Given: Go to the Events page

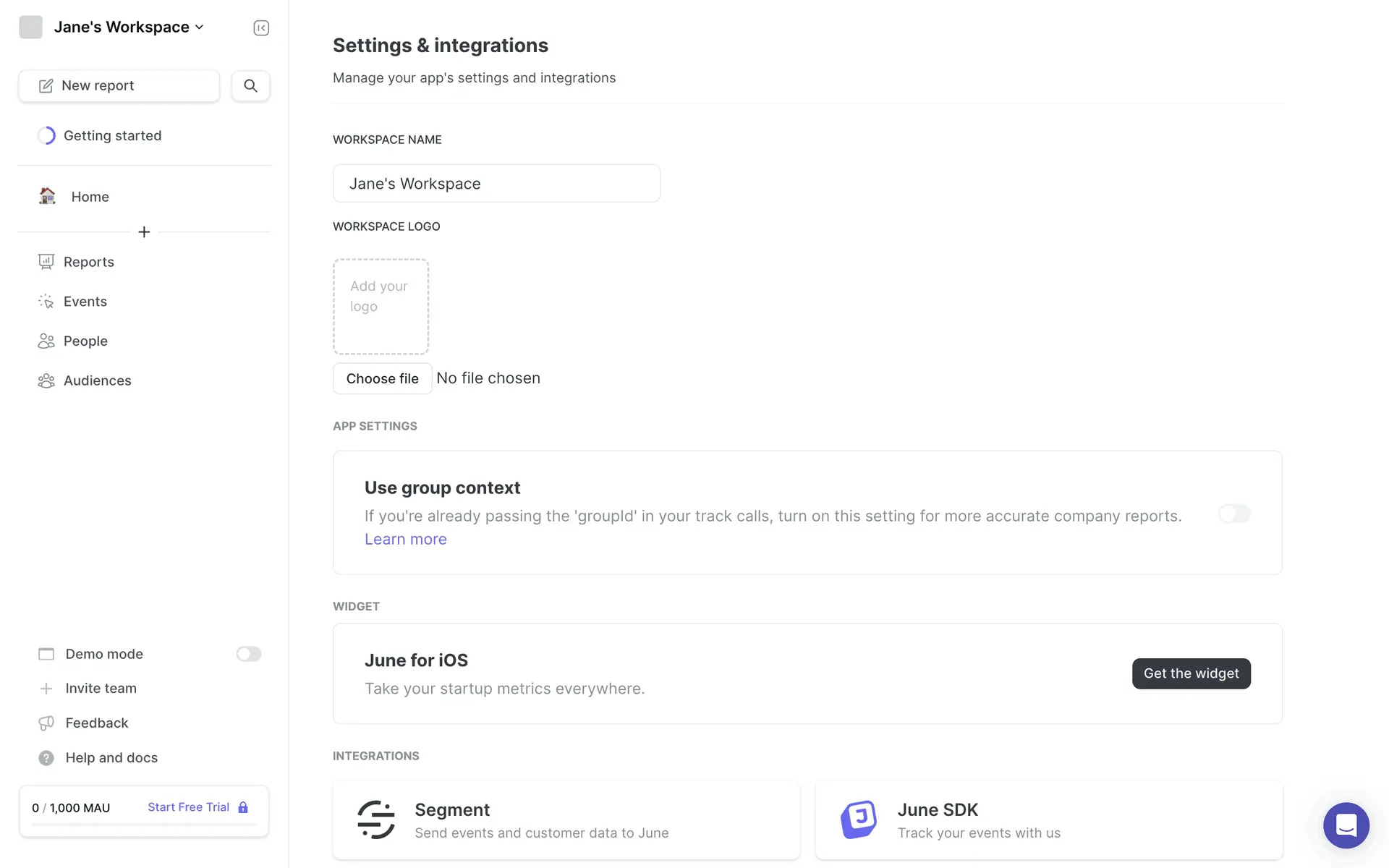Looking at the screenshot, I should (x=85, y=302).
